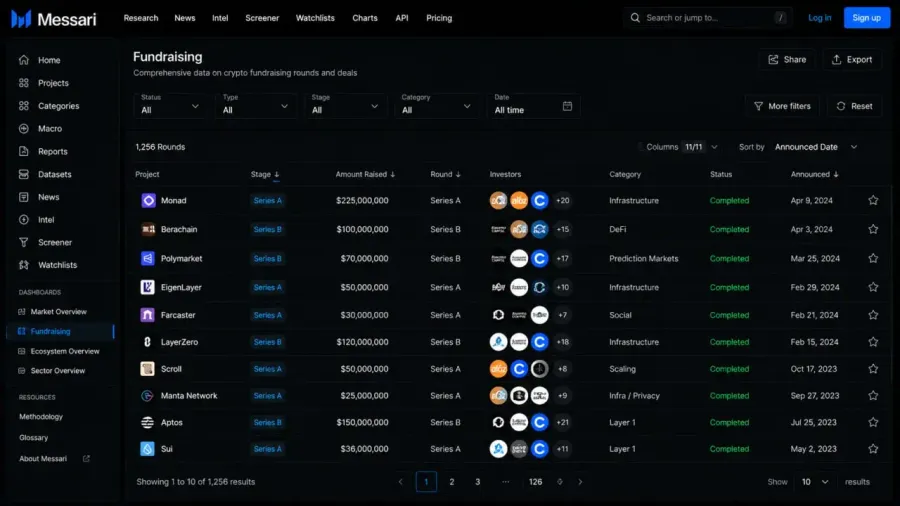Open Projects in the sidebar
Image resolution: width=900 pixels, height=506 pixels.
pos(44,83)
